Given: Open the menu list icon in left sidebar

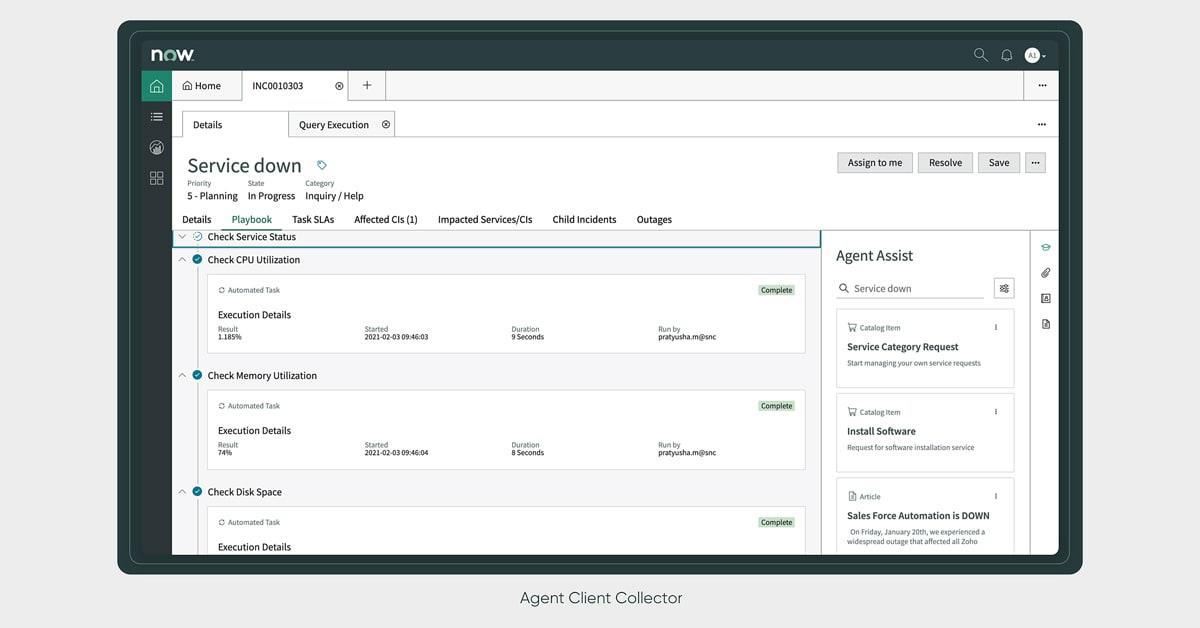Looking at the screenshot, I should point(156,116).
